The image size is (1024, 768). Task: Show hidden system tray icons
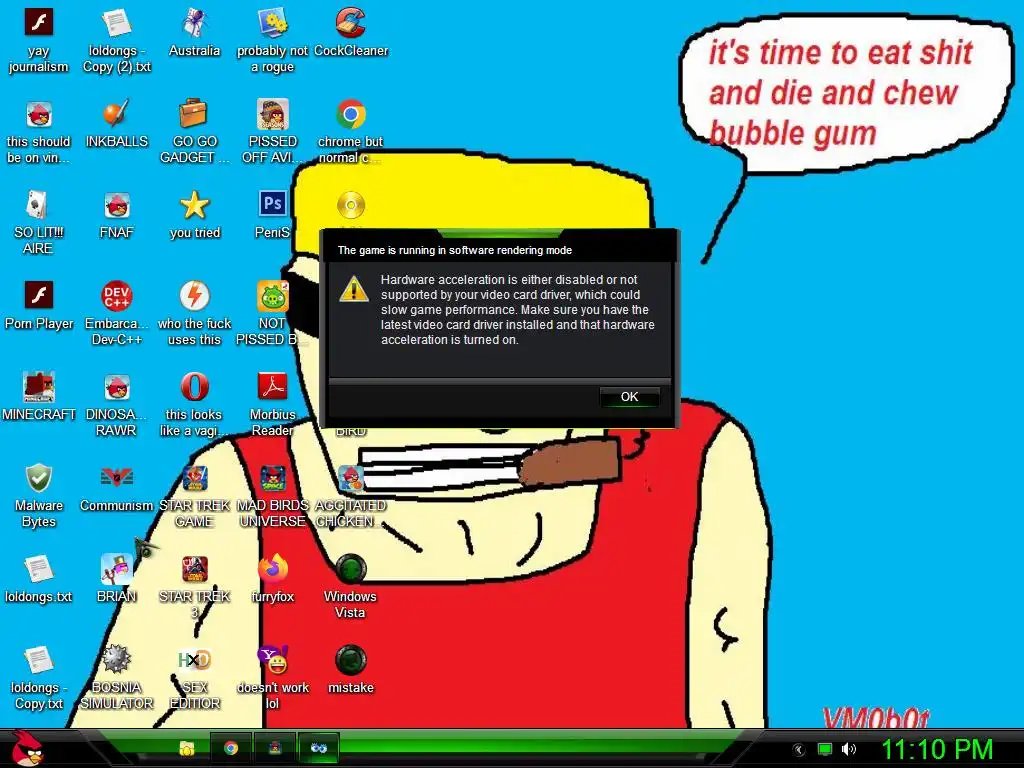click(x=799, y=750)
